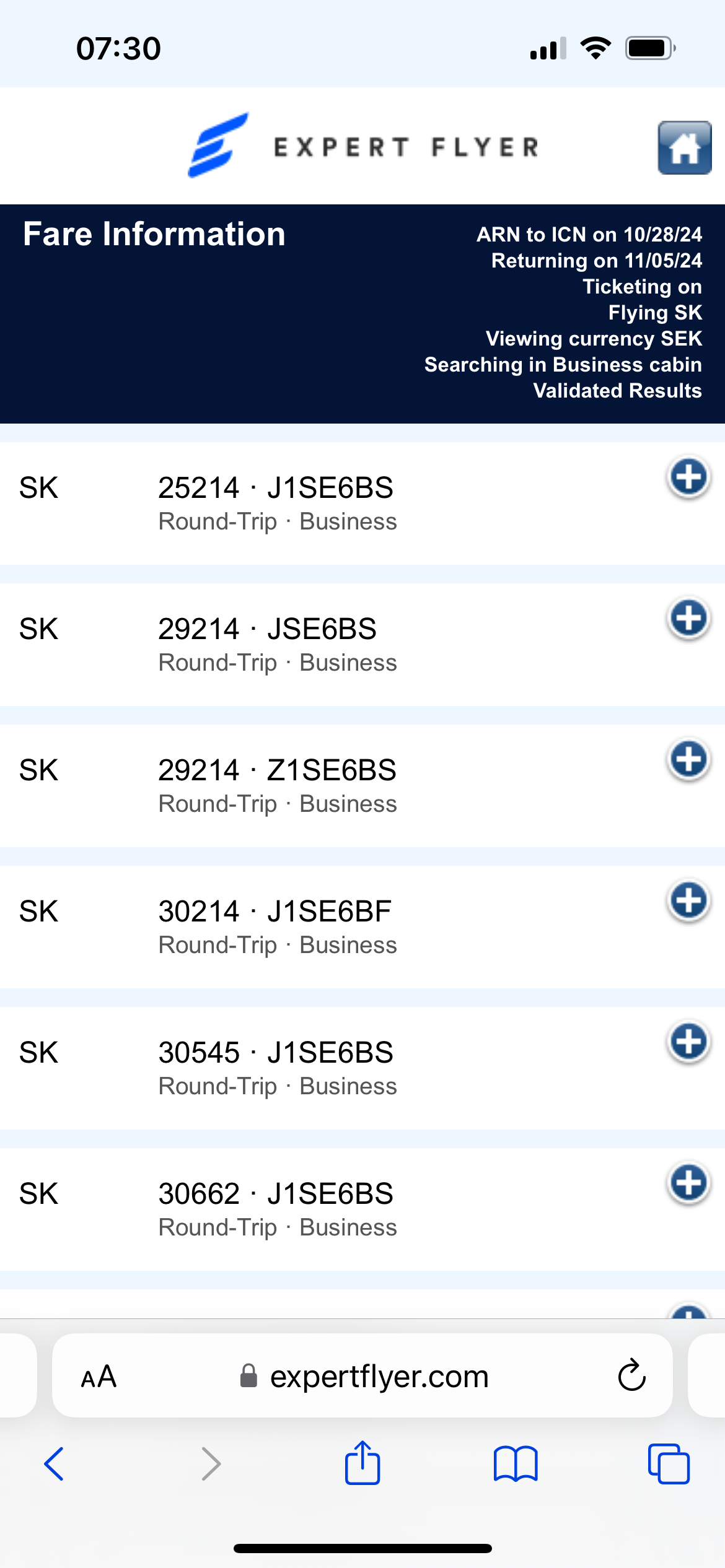Click the Expert Flyer logo
Screen dimensions: 725x1568
click(363, 146)
